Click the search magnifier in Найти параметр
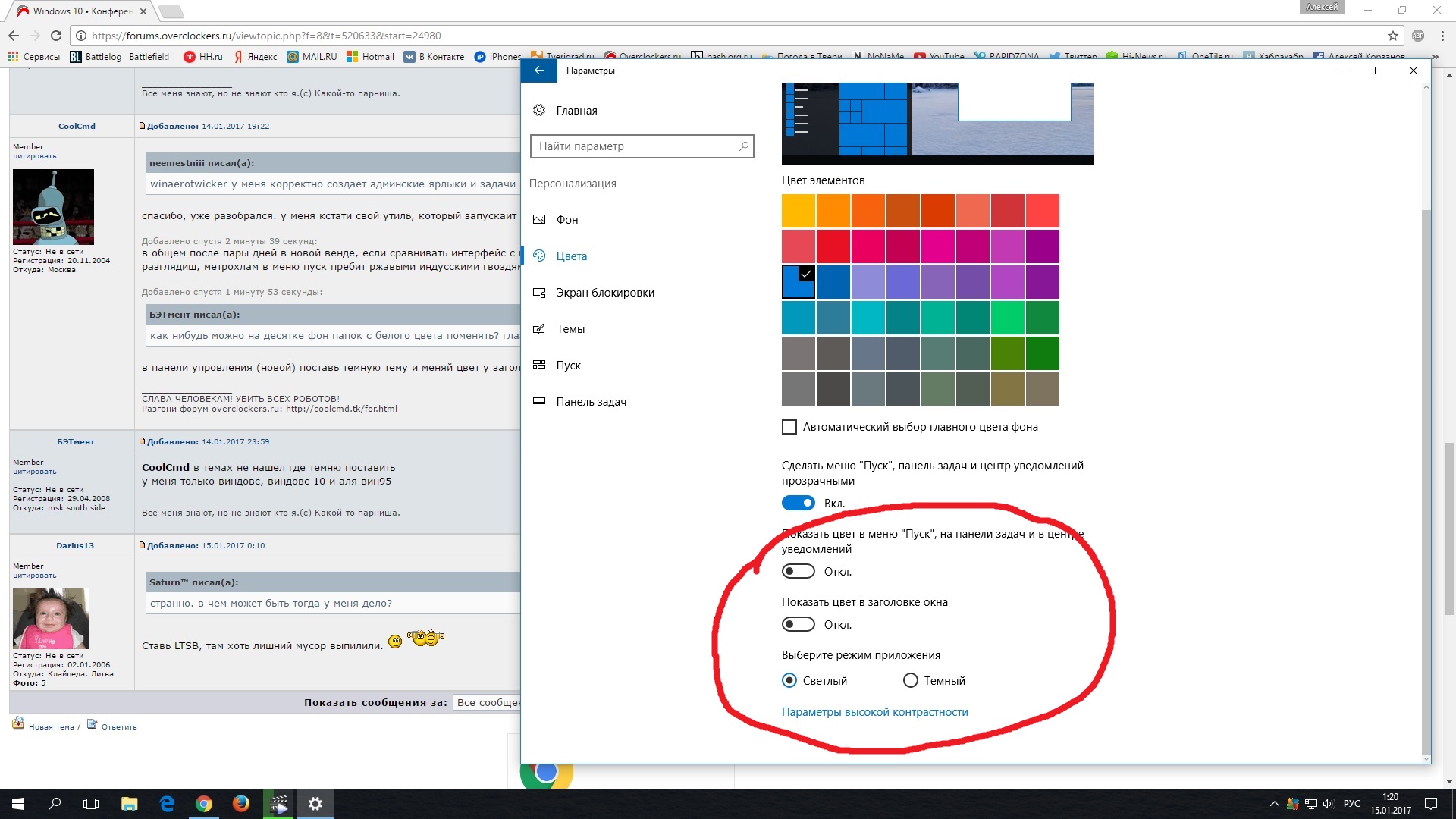This screenshot has height=819, width=1456. 743,146
